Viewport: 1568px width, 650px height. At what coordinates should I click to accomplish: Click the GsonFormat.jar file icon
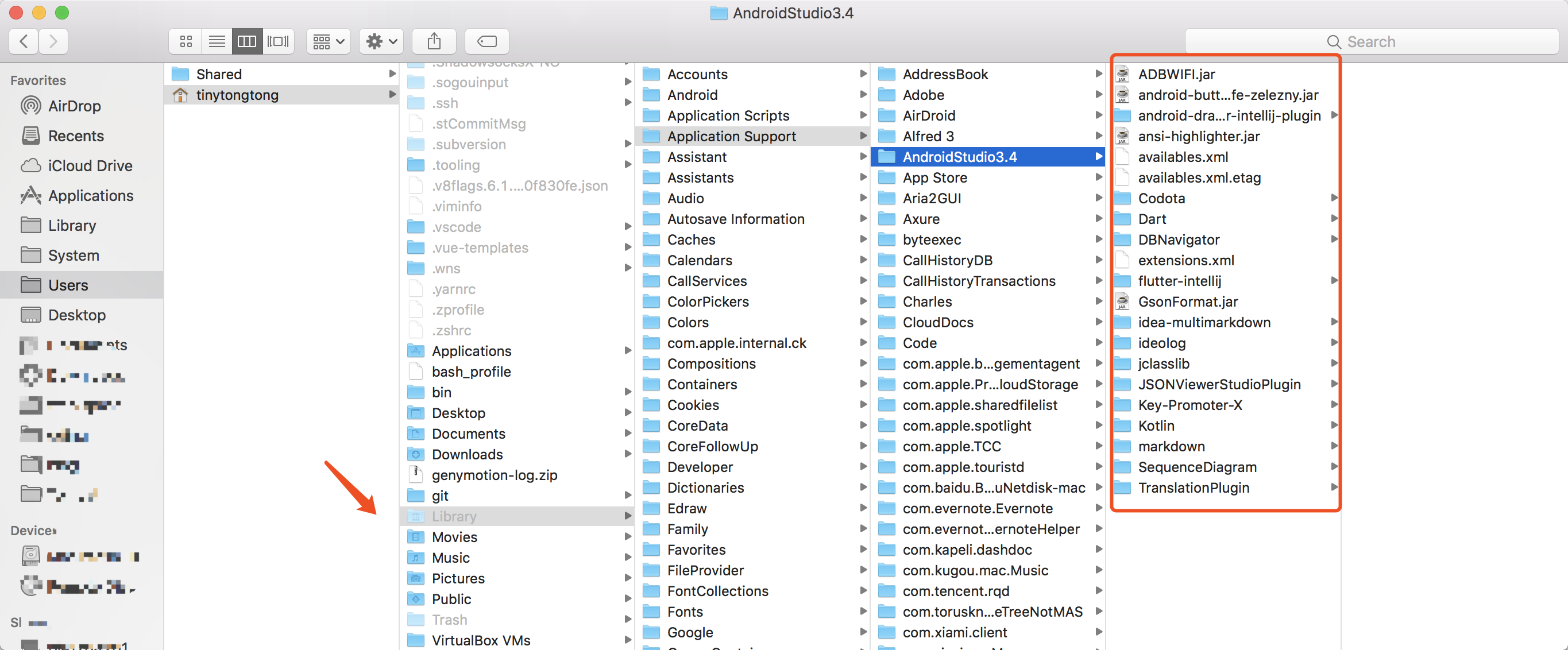pyautogui.click(x=1122, y=302)
